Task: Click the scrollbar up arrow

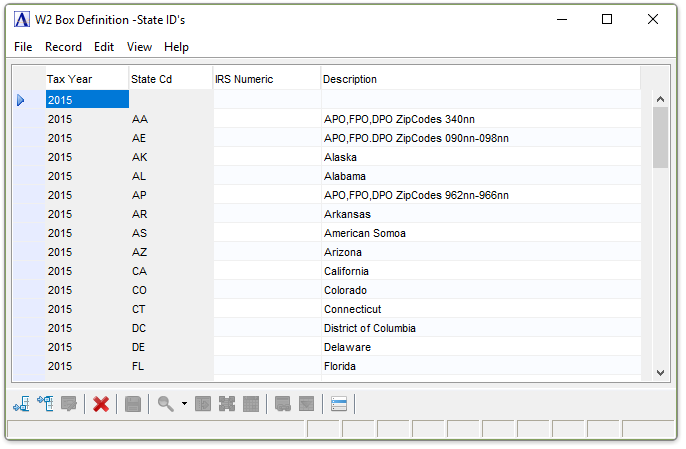Action: (660, 99)
